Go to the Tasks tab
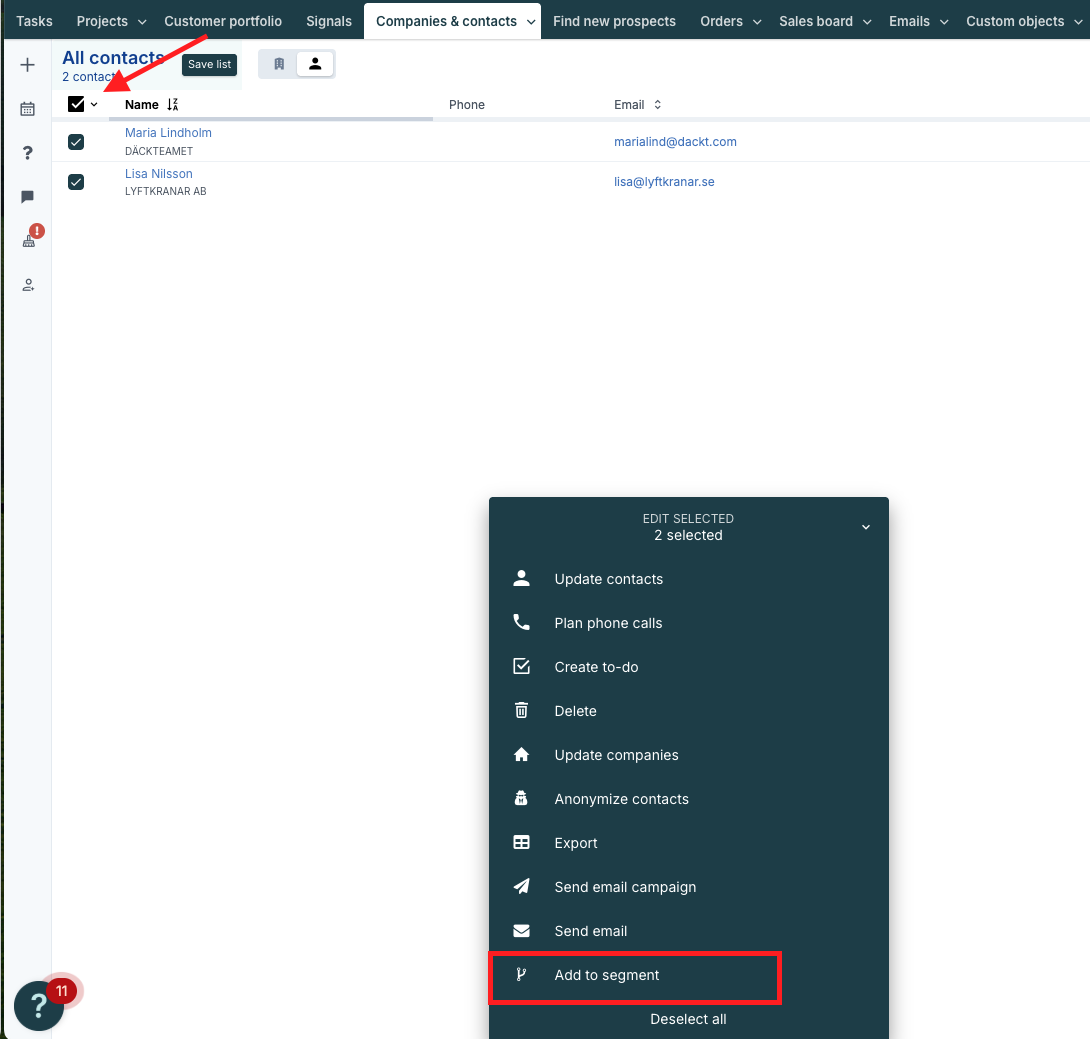 [34, 21]
